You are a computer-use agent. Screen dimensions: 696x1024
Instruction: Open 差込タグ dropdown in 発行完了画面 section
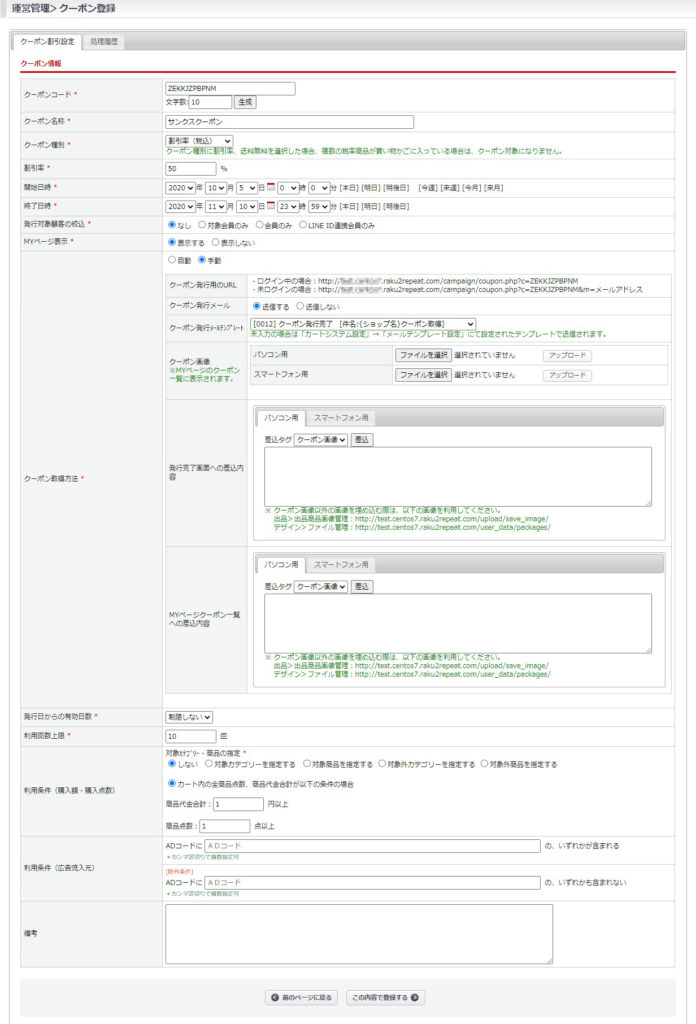[x=321, y=440]
